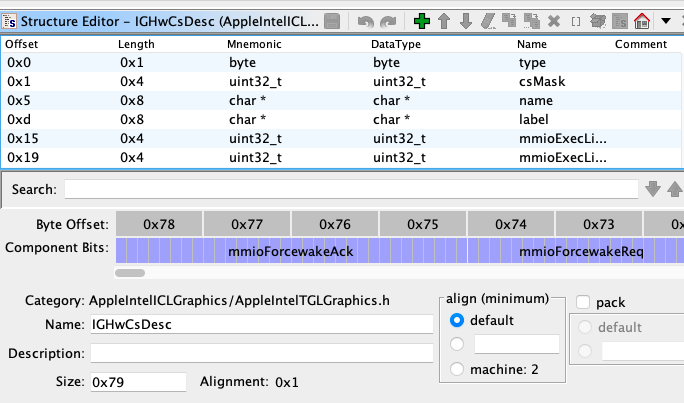
Task: Sort by the DataType column header
Action: (396, 44)
